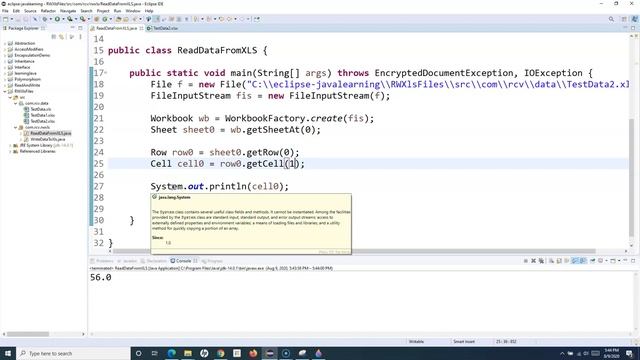Open the Display Selected Console dropdown

click(x=607, y=261)
